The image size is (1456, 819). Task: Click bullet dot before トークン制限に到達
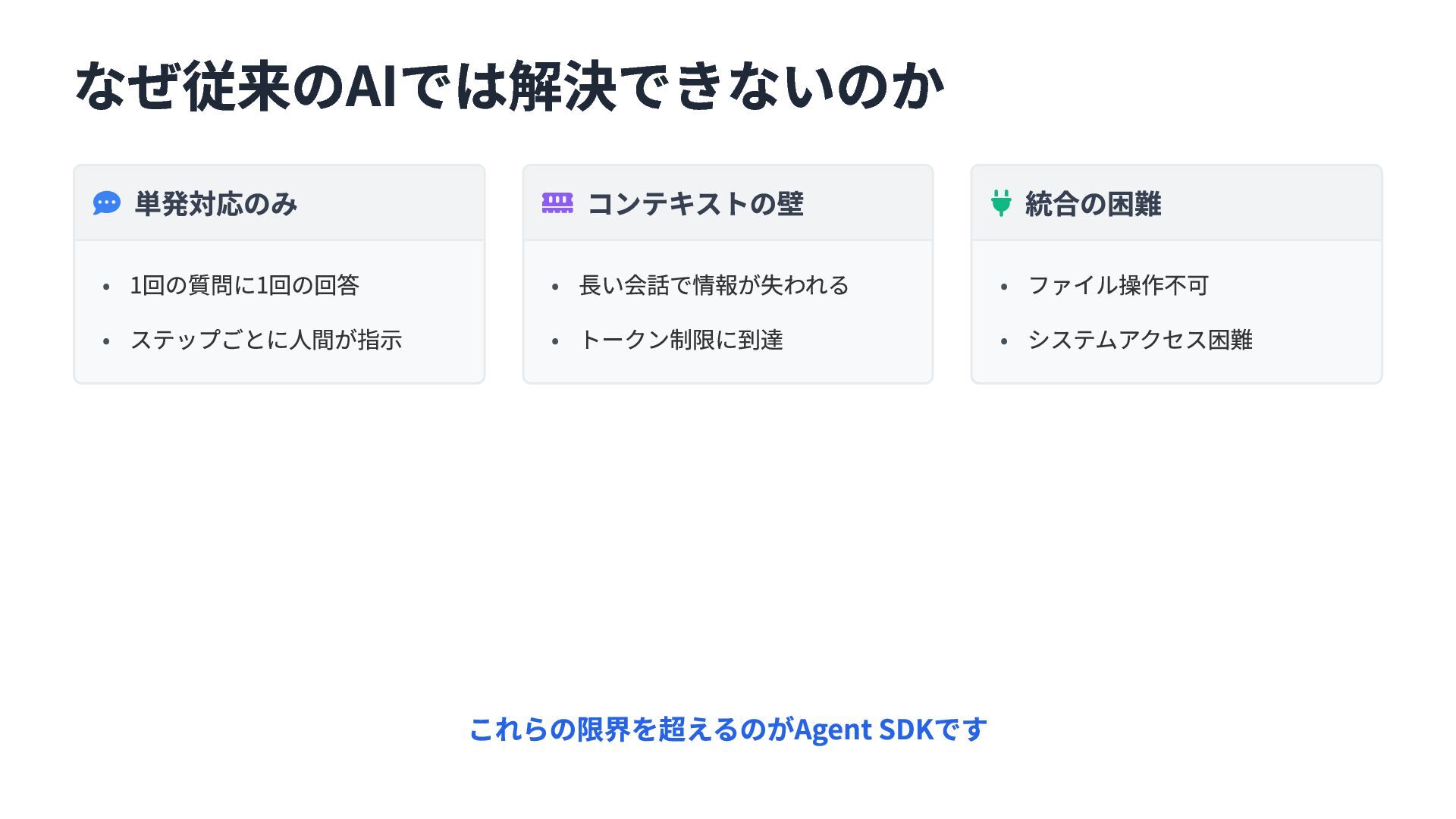pos(555,342)
